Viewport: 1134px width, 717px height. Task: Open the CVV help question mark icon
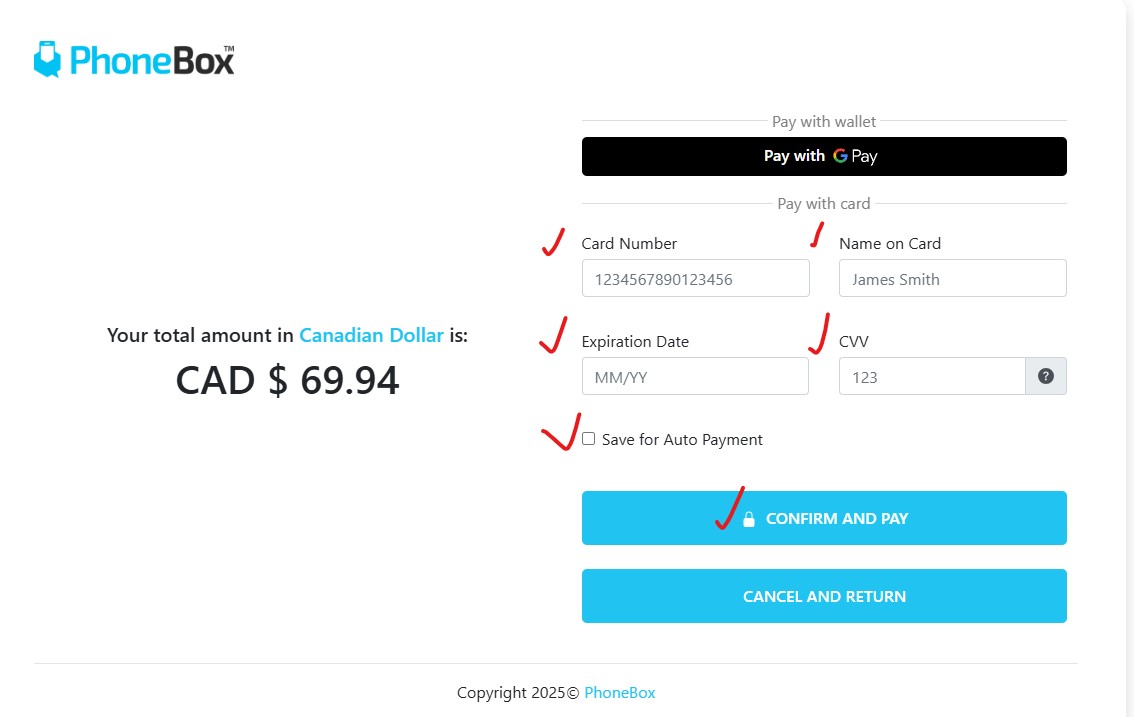(1046, 376)
